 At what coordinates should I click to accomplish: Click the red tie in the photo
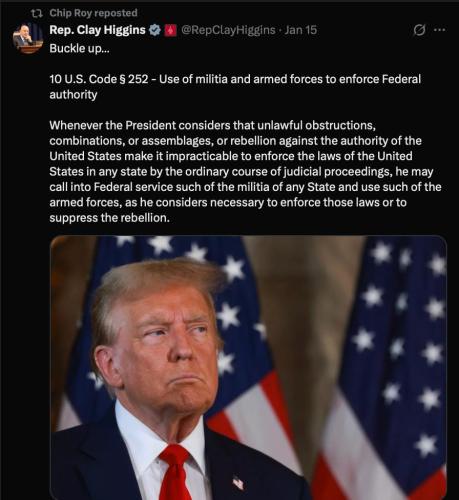(175, 473)
